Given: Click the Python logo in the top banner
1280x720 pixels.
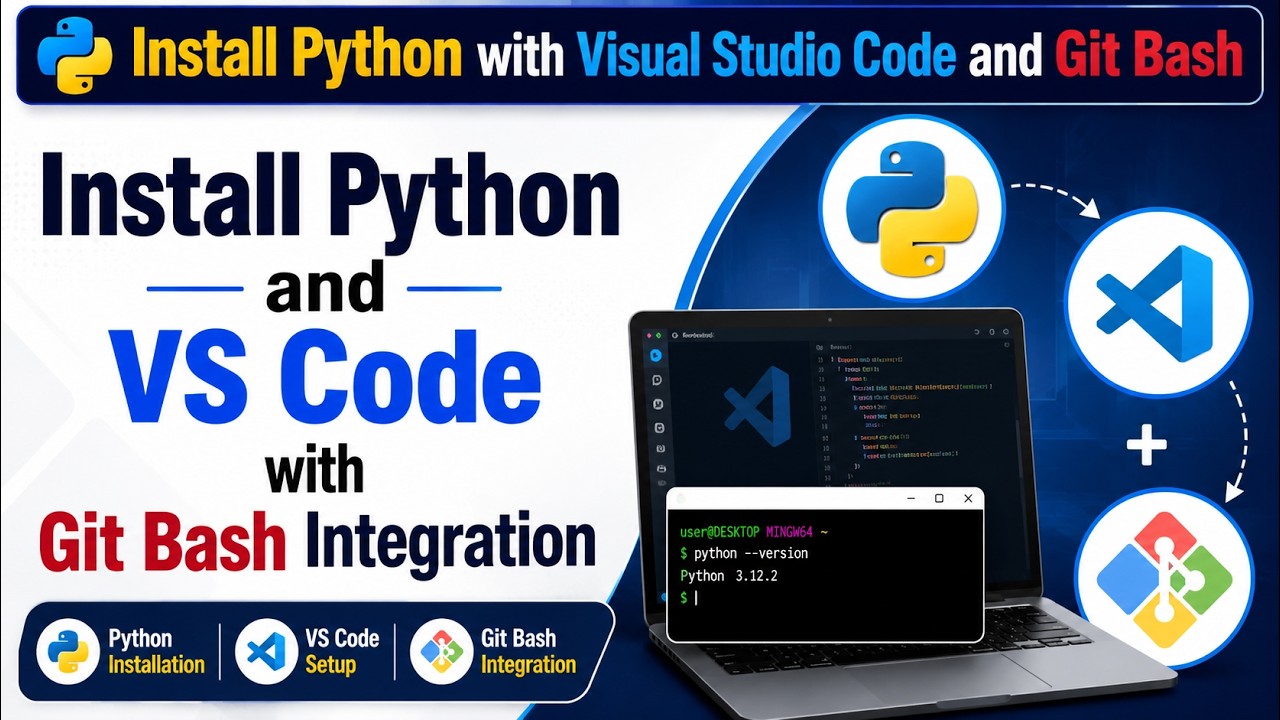Looking at the screenshot, I should (x=75, y=55).
